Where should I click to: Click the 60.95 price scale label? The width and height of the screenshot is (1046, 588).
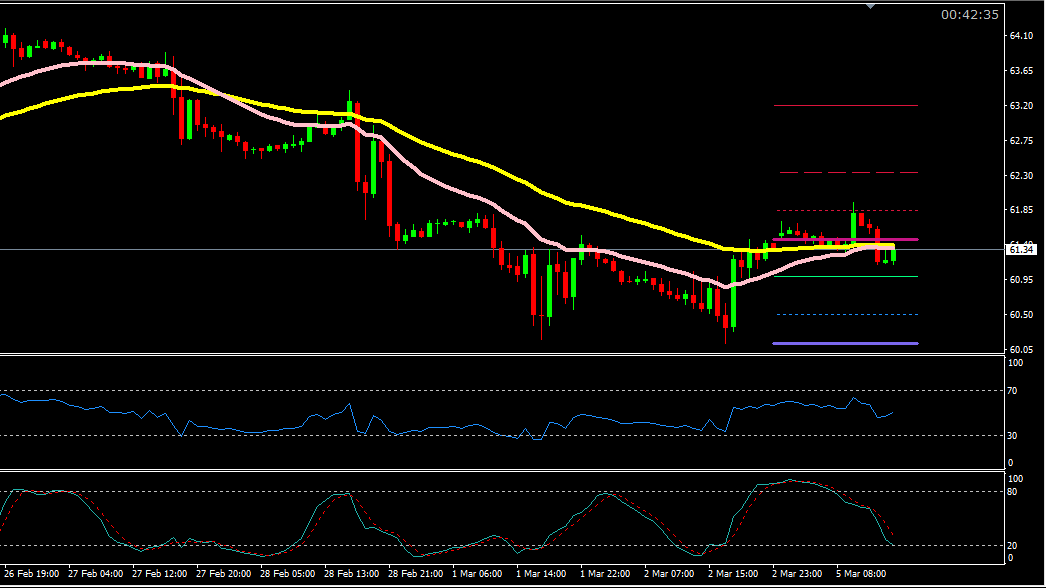point(1021,280)
